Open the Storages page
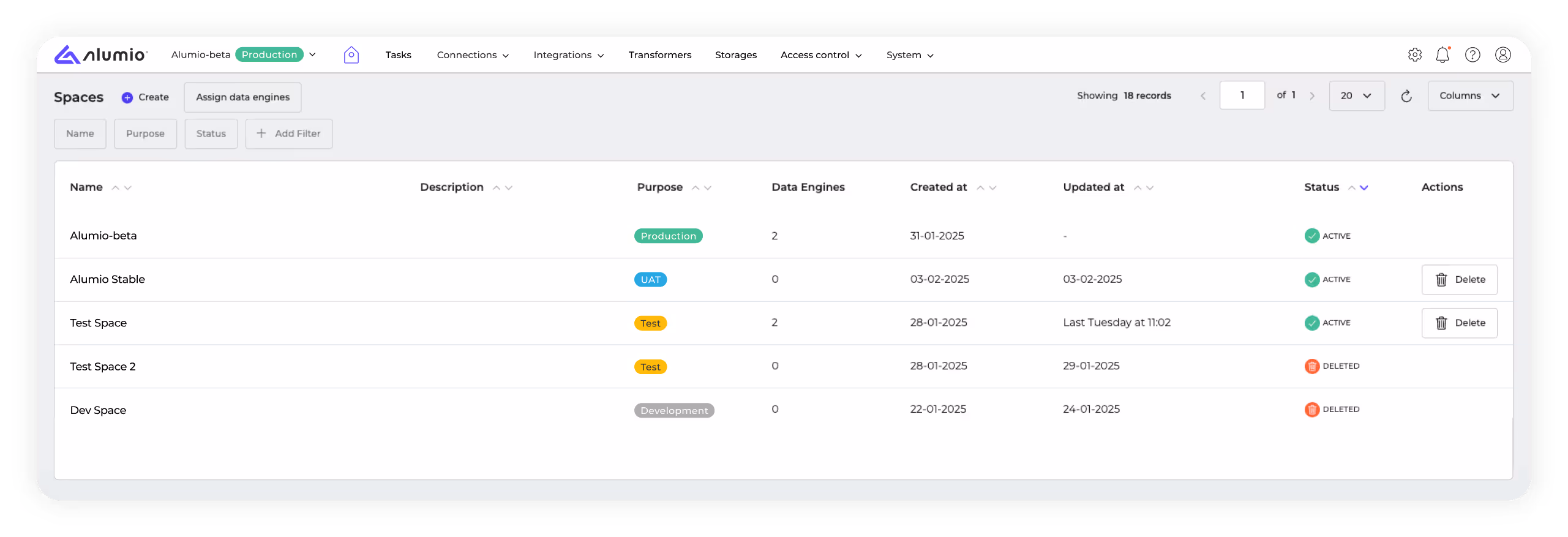 pyautogui.click(x=736, y=55)
